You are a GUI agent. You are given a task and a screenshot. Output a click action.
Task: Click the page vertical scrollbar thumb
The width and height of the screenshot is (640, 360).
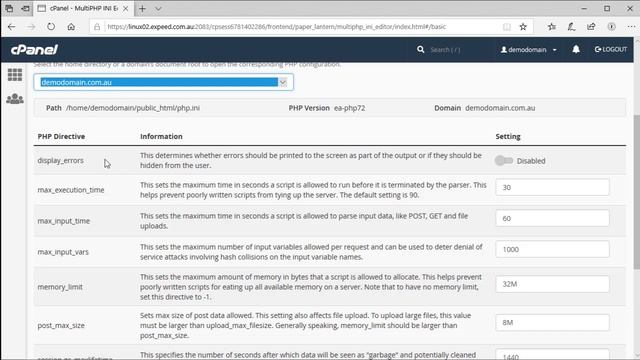pyautogui.click(x=636, y=192)
